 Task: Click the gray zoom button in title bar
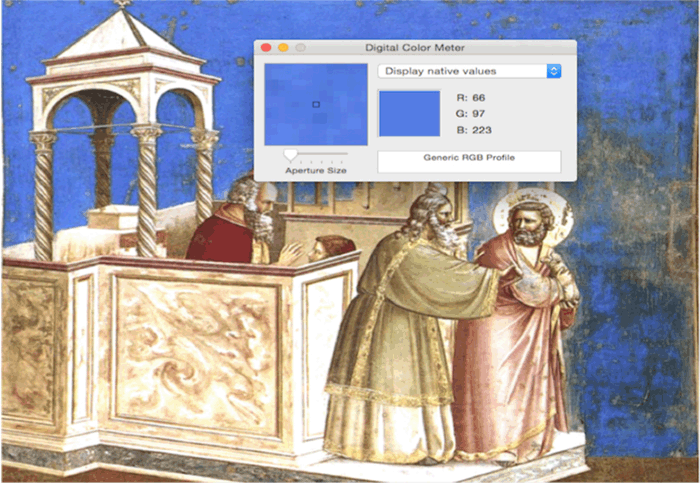[x=301, y=48]
